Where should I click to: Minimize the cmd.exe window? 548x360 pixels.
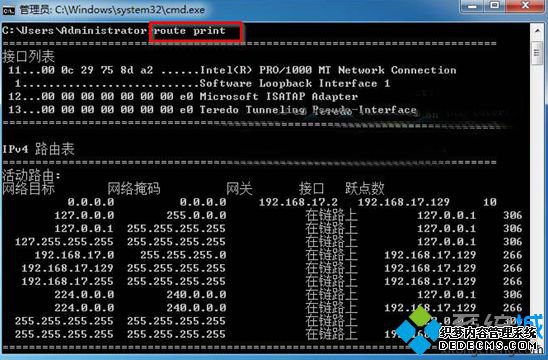tap(473, 6)
